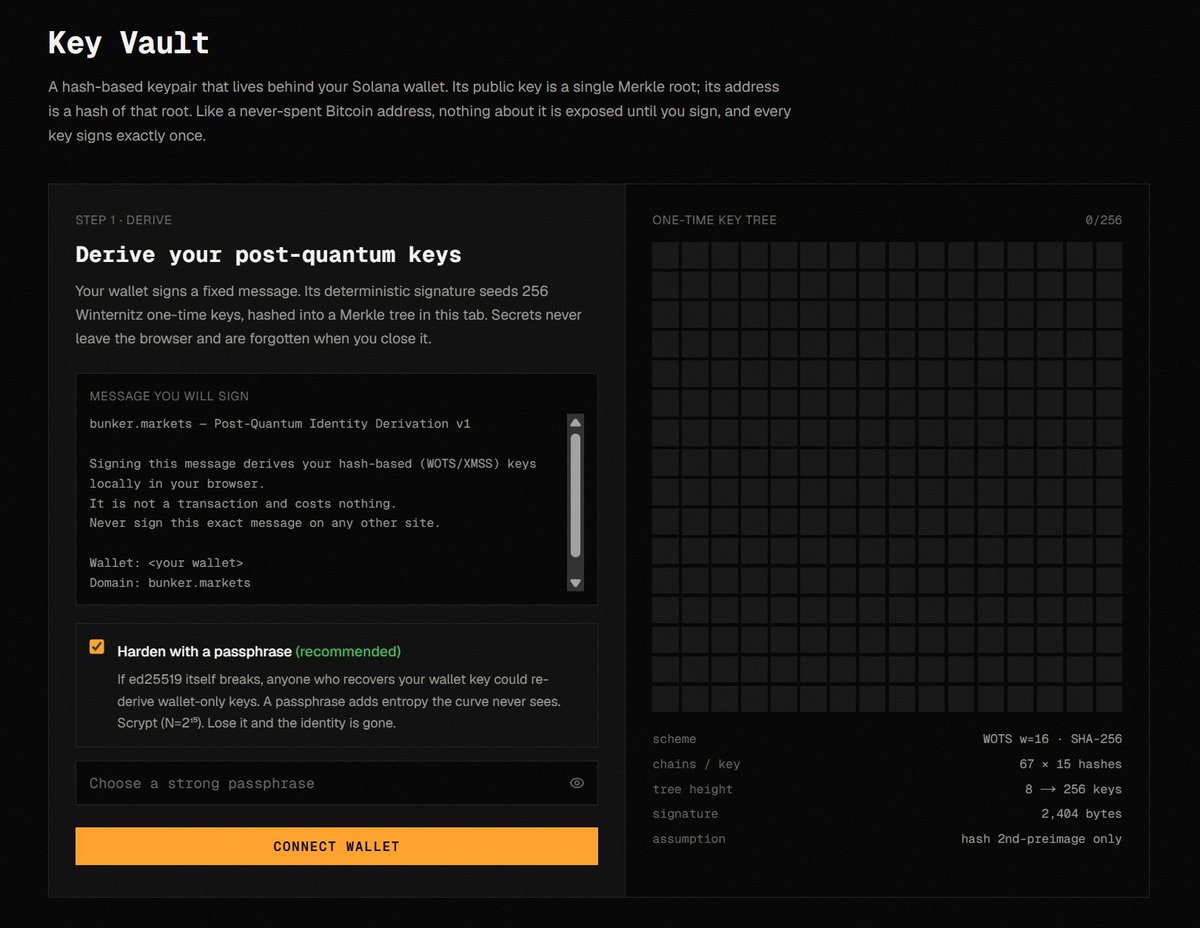
Task: Click the '0/256' key counter
Action: coord(1104,220)
